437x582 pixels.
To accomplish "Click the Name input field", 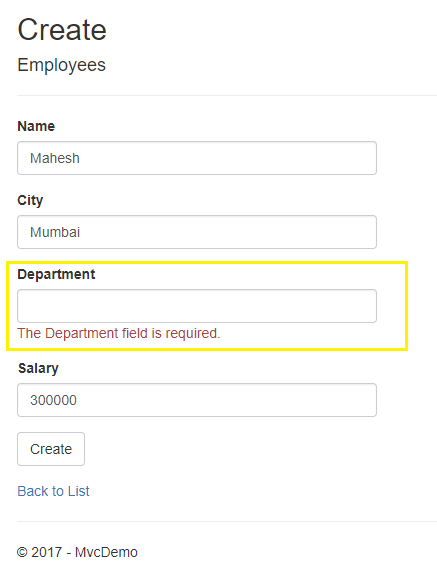I will point(197,158).
